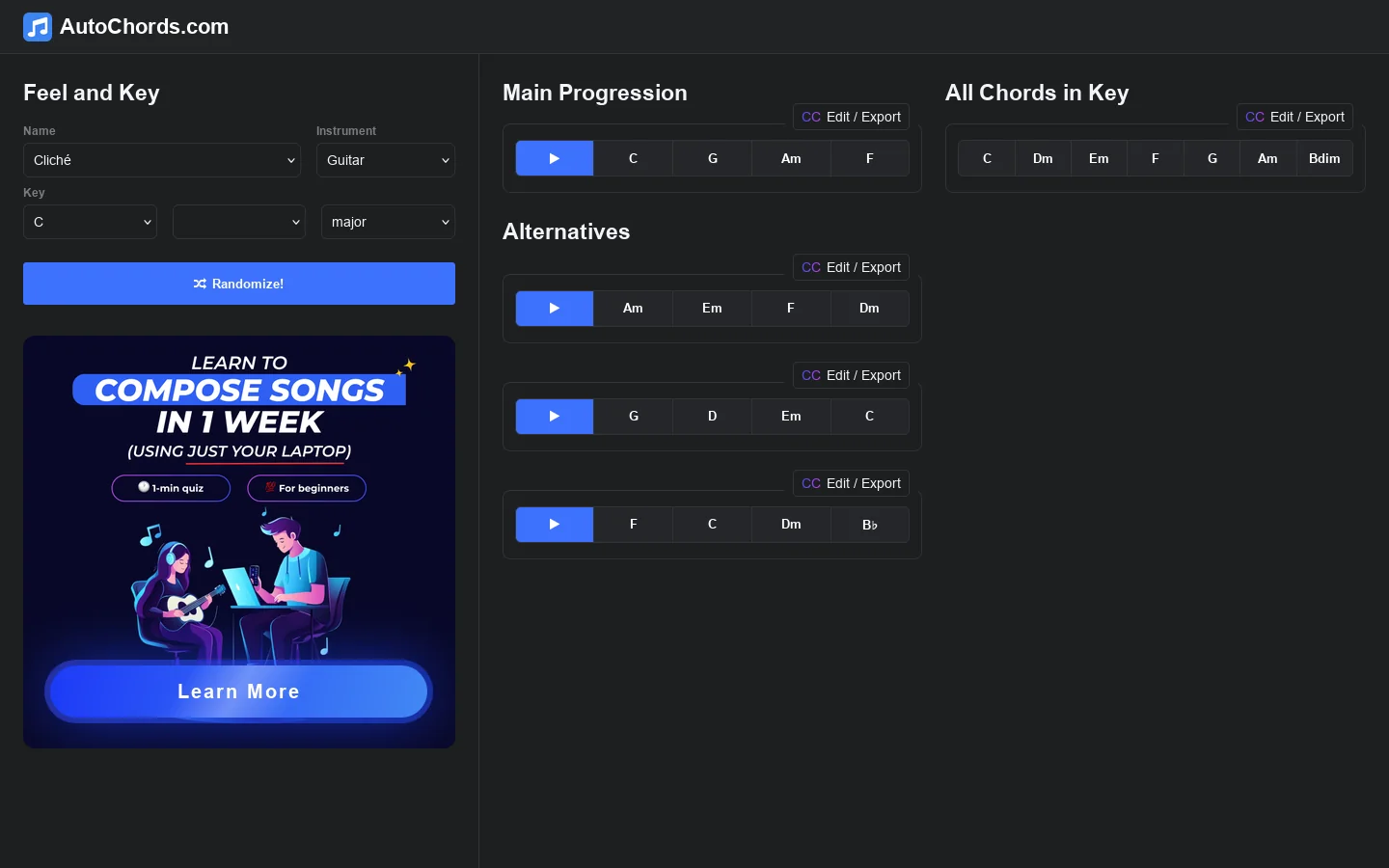This screenshot has width=1389, height=868.
Task: Click the AutoChords music note logo icon
Action: (38, 27)
